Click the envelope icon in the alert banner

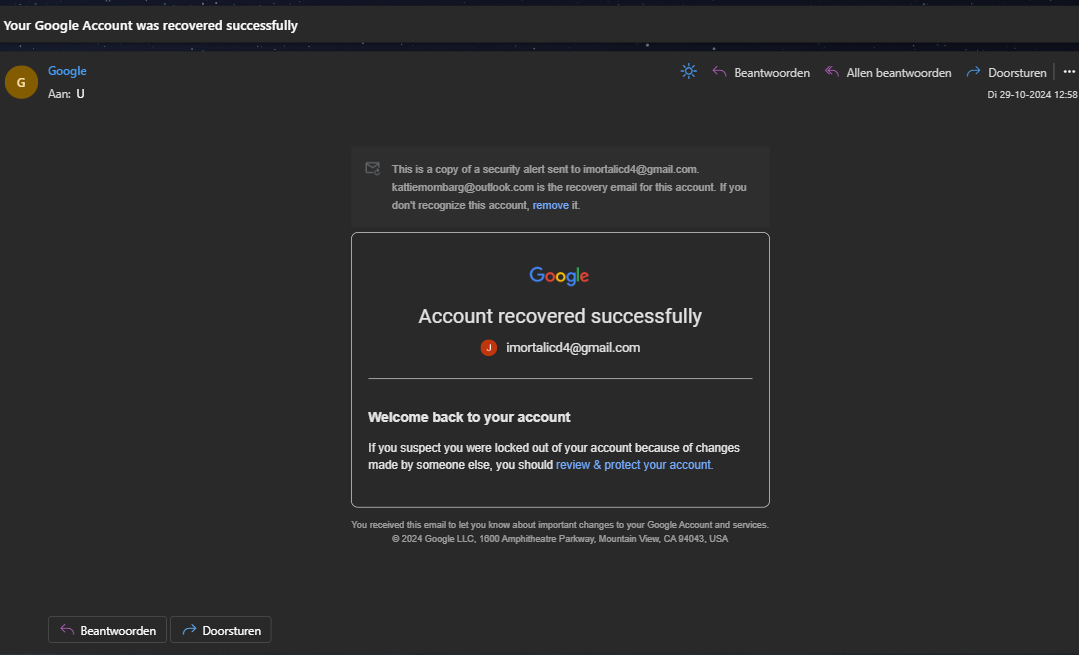pos(372,169)
